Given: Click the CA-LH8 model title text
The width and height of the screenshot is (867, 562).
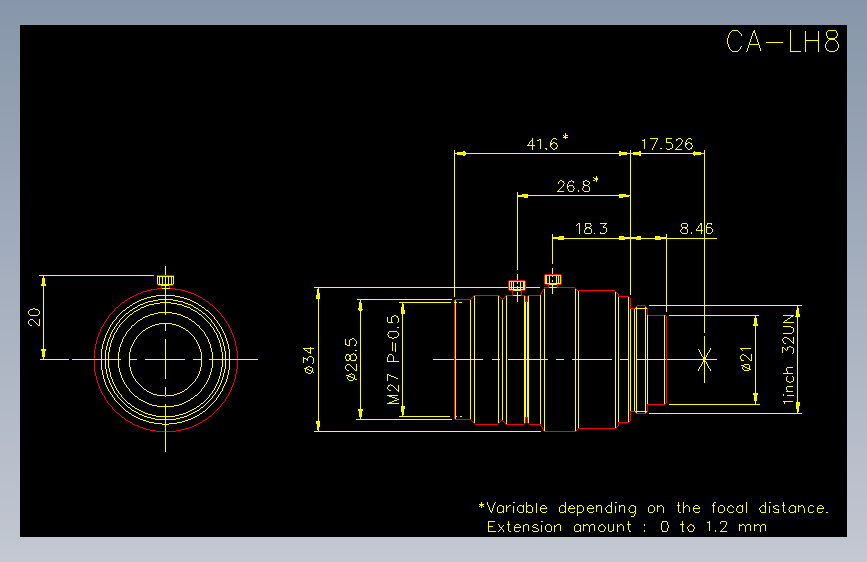Looking at the screenshot, I should coord(782,41).
